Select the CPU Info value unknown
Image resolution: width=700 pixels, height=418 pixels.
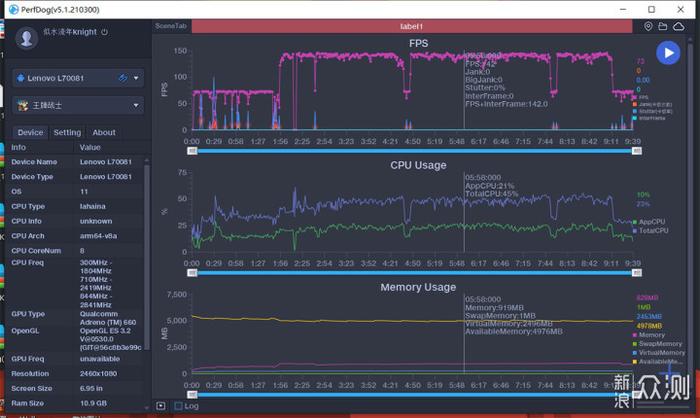pos(96,221)
